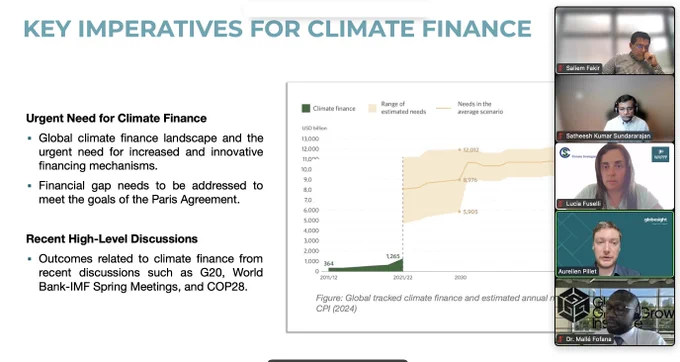This screenshot has width=680, height=362.
Task: Click the cube logo in Dr. Mallé Fofana's tile
Action: click(x=573, y=305)
